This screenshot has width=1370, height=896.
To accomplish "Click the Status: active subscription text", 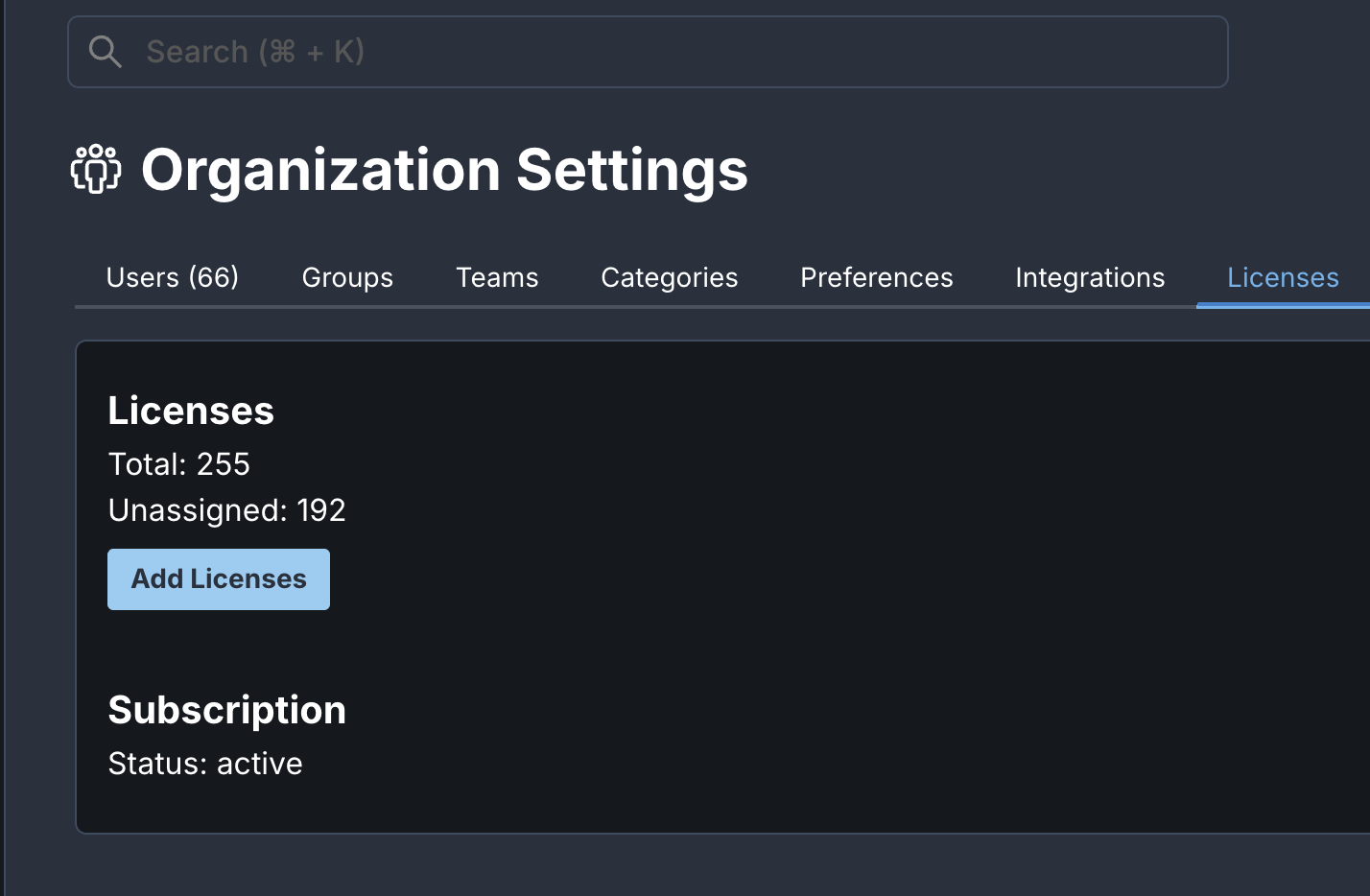I will [x=205, y=764].
